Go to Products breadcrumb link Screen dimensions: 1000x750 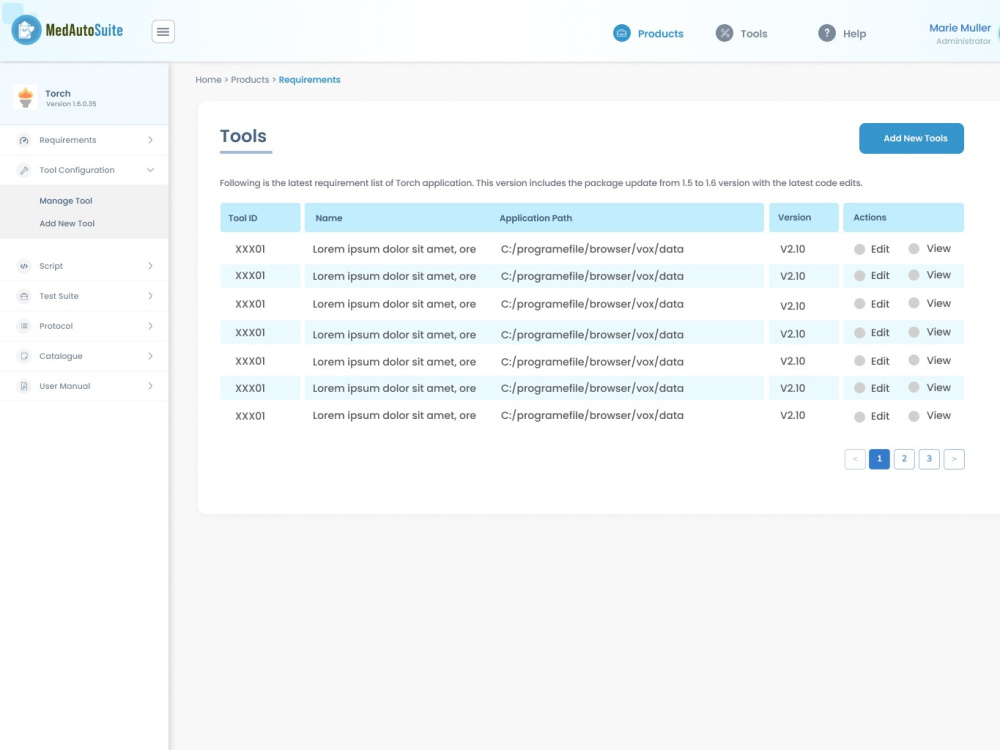[250, 80]
